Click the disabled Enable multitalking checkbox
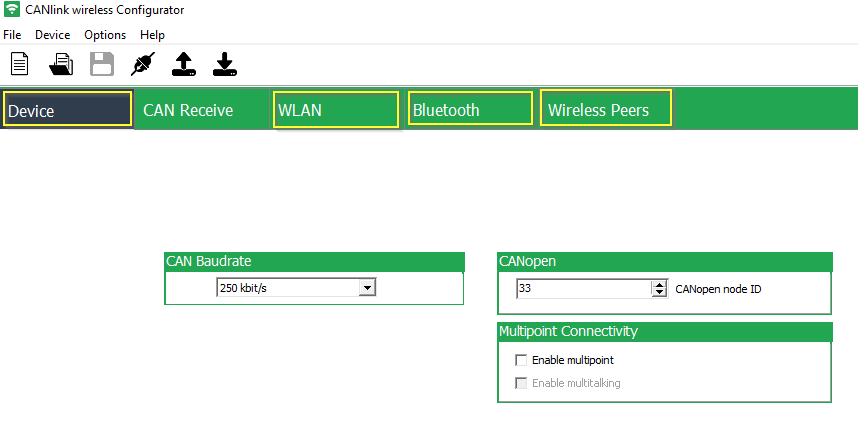 (521, 383)
